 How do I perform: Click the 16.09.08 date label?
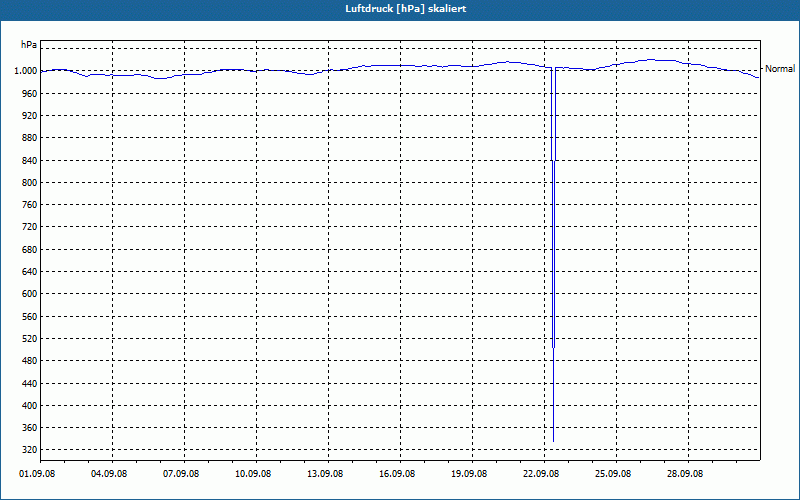coord(397,474)
